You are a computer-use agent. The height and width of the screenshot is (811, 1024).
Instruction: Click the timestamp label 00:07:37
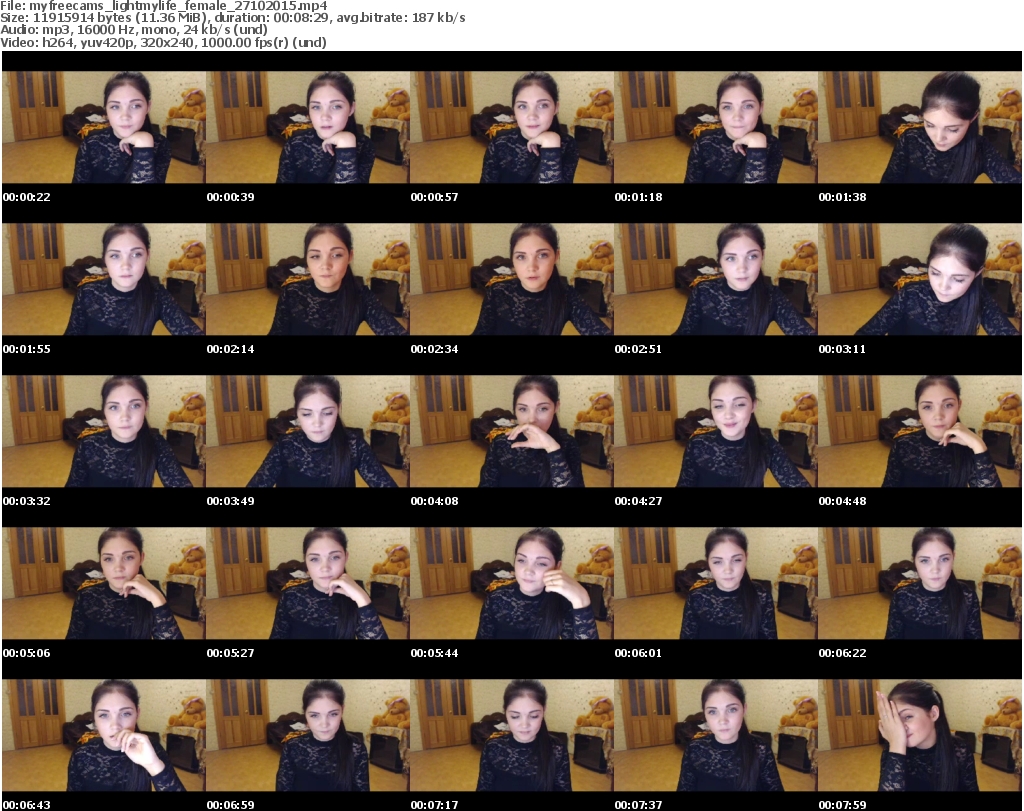(638, 805)
